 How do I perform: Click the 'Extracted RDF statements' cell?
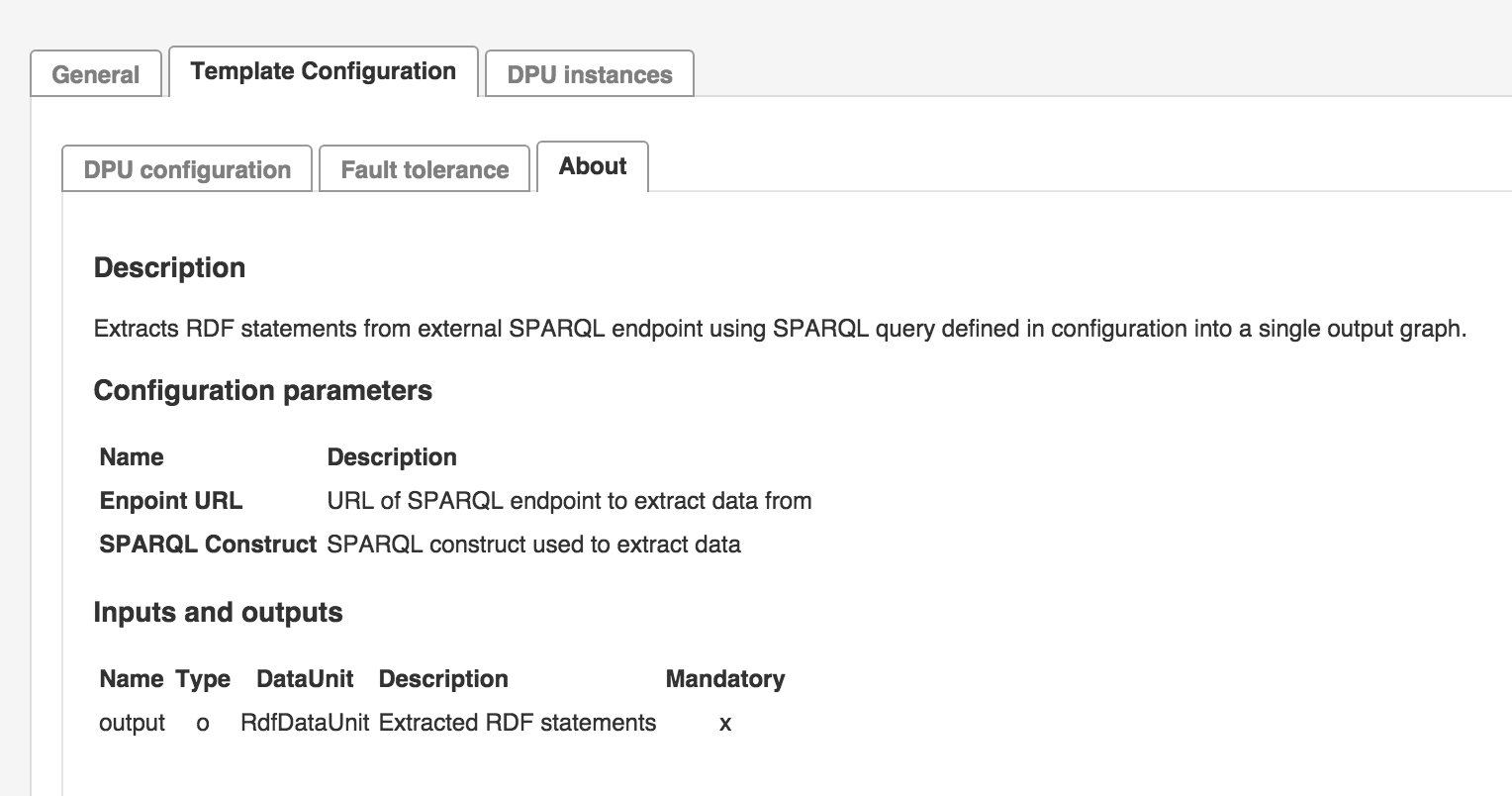click(x=517, y=722)
